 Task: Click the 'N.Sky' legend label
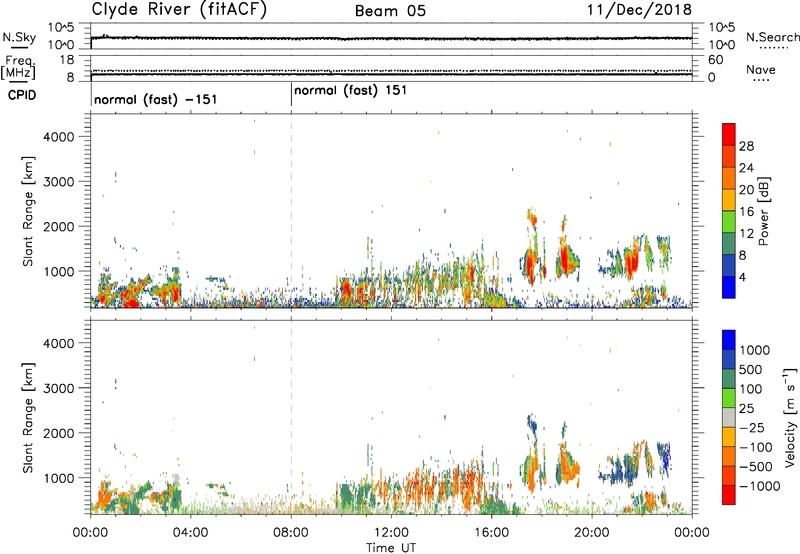coord(19,37)
